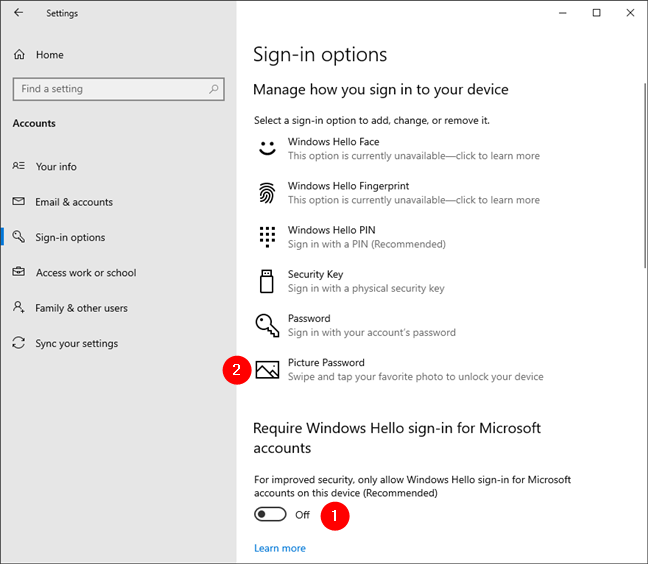
Task: Open Email & accounts section
Action: [x=74, y=202]
